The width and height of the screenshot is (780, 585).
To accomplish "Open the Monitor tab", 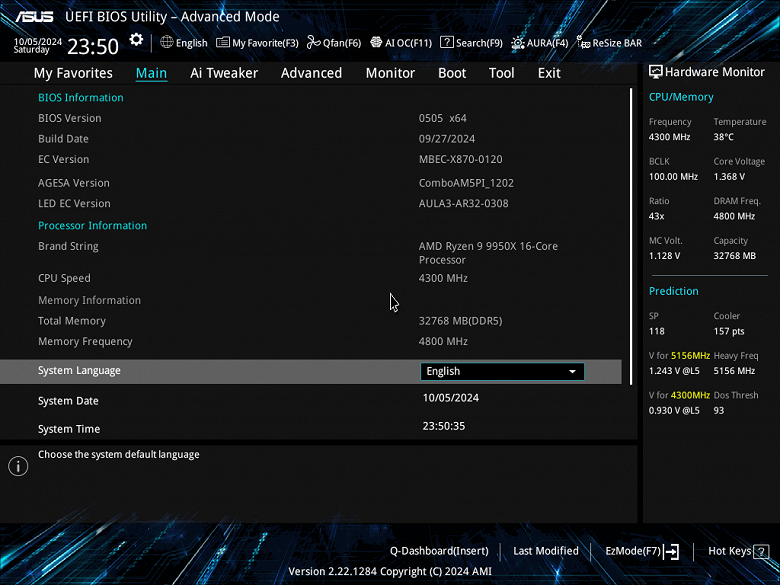I will 390,73.
